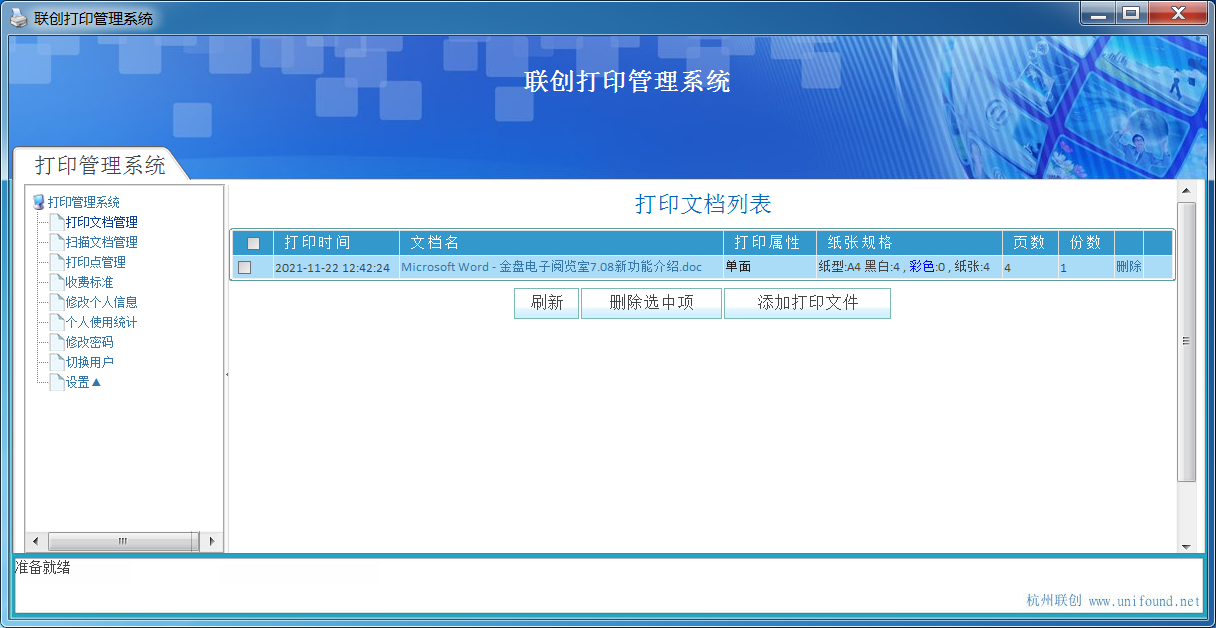The height and width of the screenshot is (628, 1216).
Task: Click the 联创打印管理系统 banner title
Action: 627,81
